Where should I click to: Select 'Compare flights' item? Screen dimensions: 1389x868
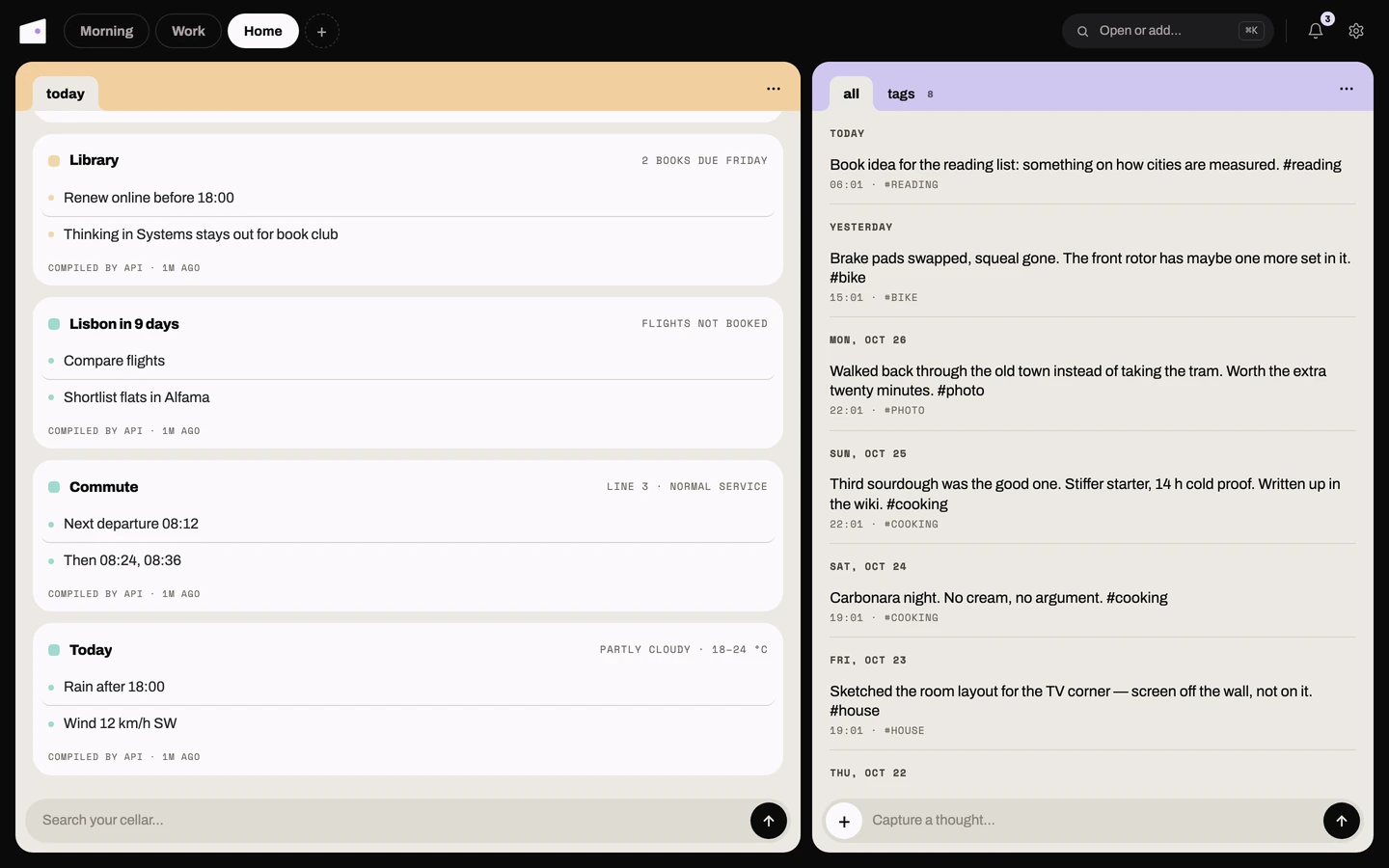point(114,361)
